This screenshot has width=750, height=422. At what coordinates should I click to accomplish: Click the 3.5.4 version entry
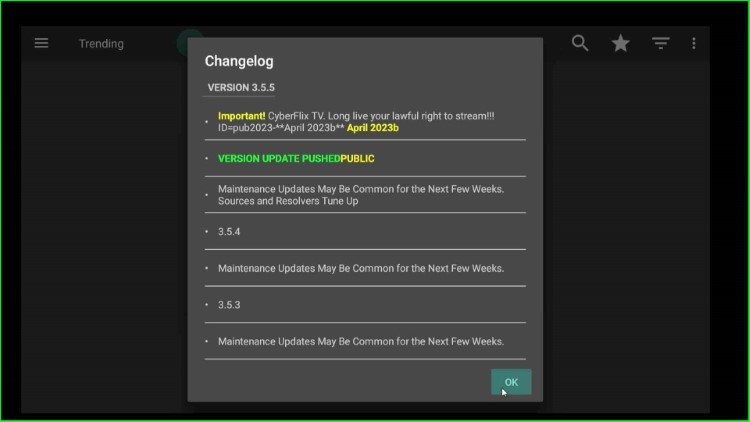pos(229,232)
